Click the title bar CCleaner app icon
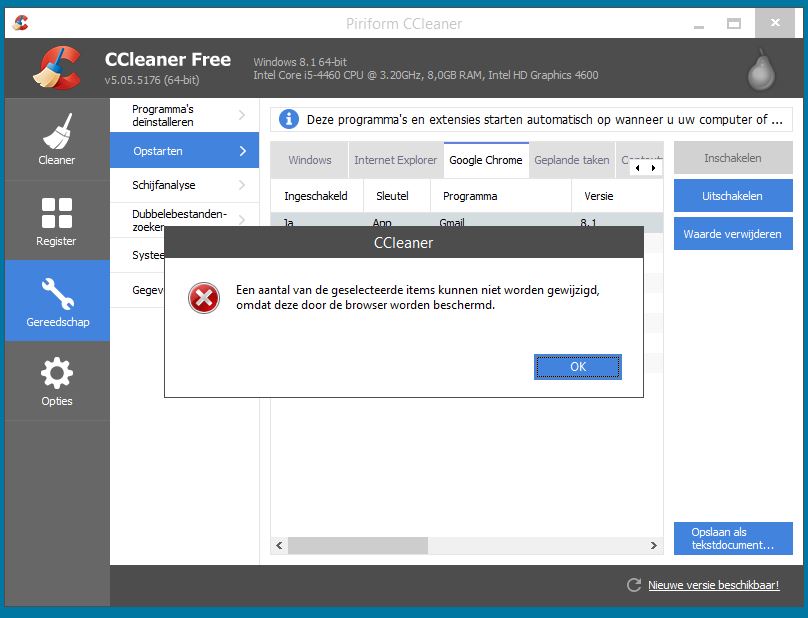Image resolution: width=808 pixels, height=618 pixels. tap(21, 23)
